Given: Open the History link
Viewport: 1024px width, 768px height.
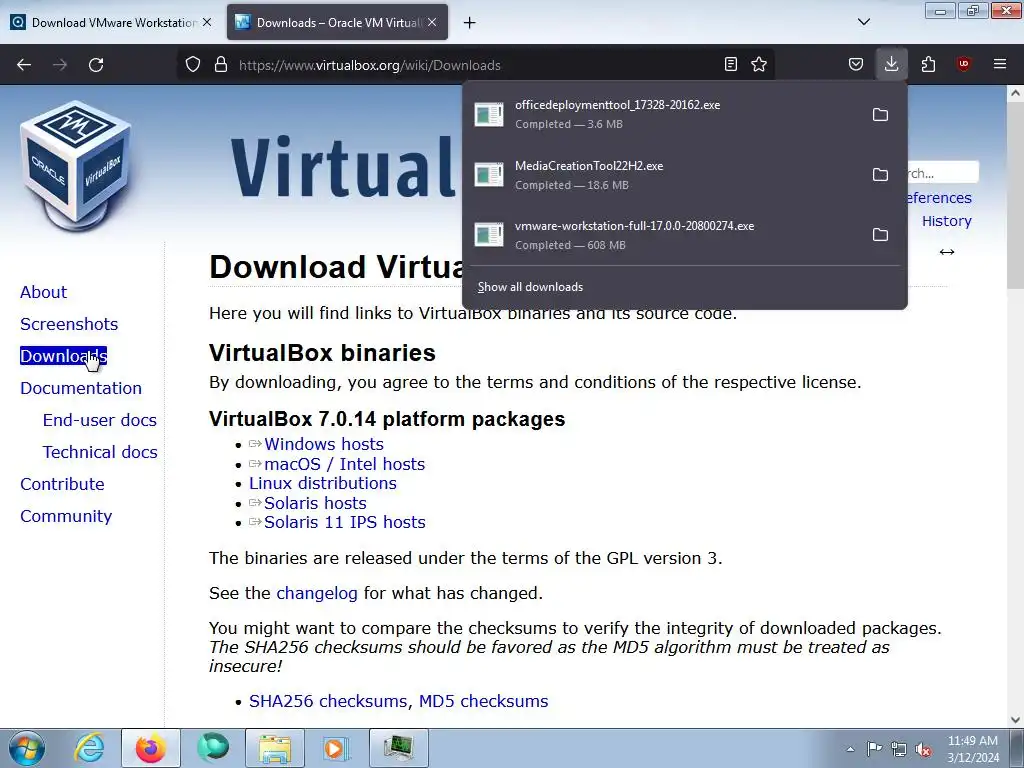Looking at the screenshot, I should point(946,221).
